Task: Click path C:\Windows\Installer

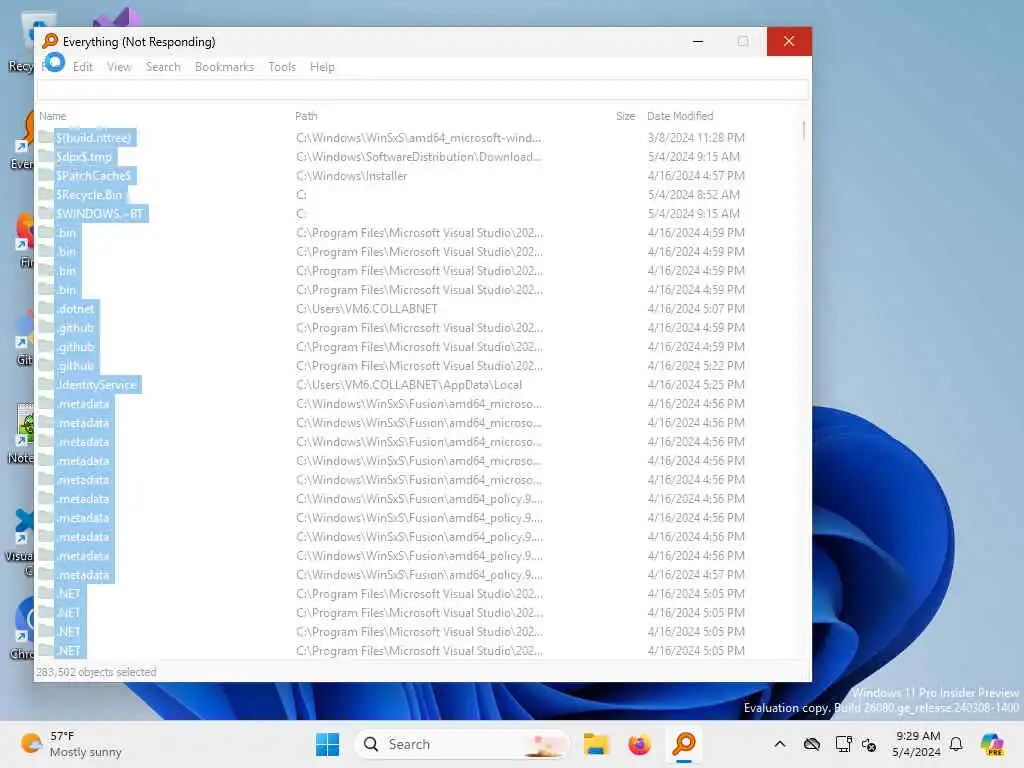Action: [351, 176]
